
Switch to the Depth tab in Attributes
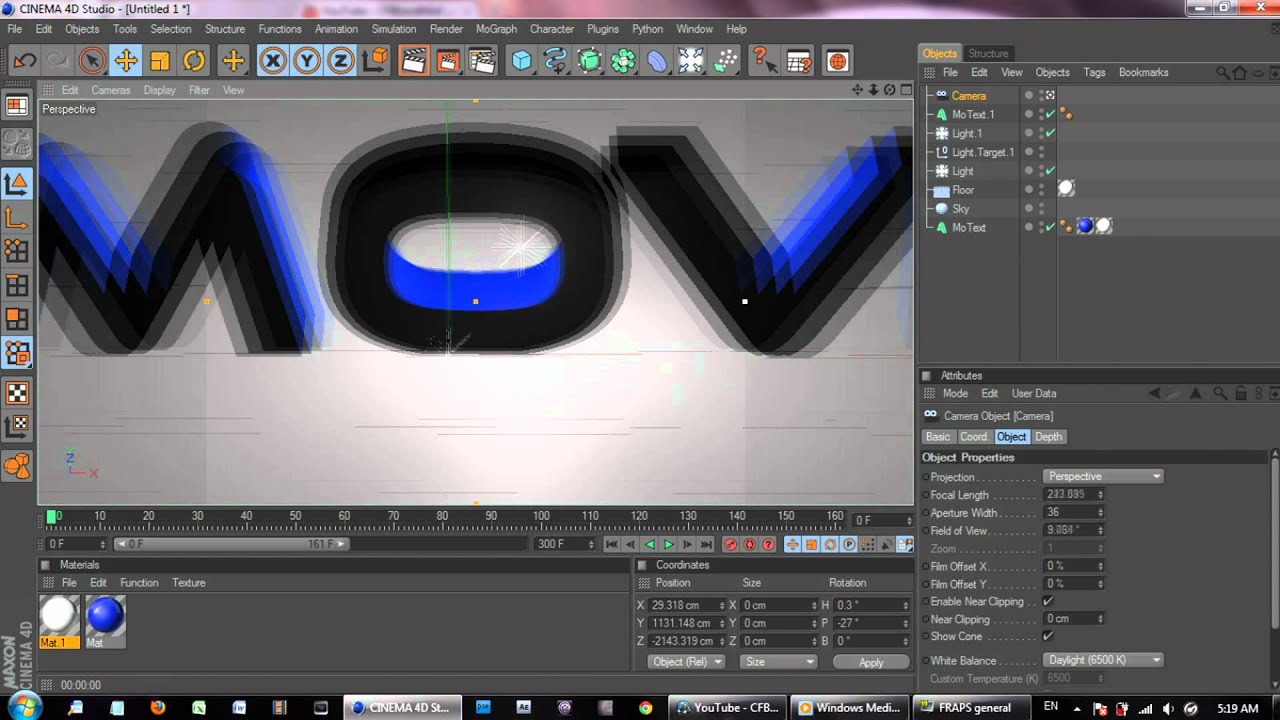click(1048, 437)
